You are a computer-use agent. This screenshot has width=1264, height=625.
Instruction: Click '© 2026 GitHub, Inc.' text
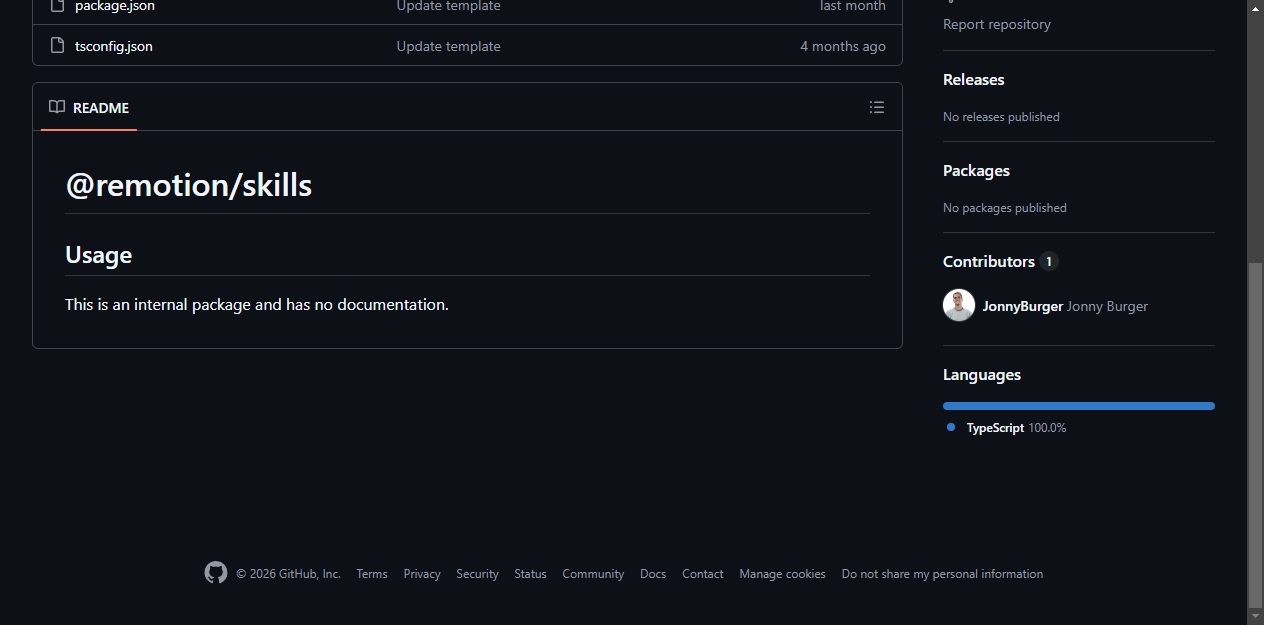288,574
